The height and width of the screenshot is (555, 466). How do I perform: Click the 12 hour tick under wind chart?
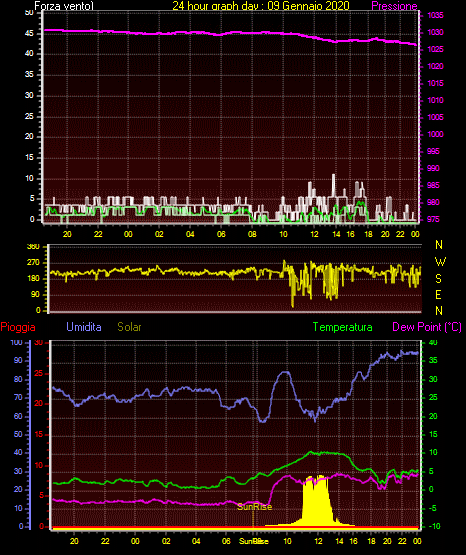click(x=314, y=234)
